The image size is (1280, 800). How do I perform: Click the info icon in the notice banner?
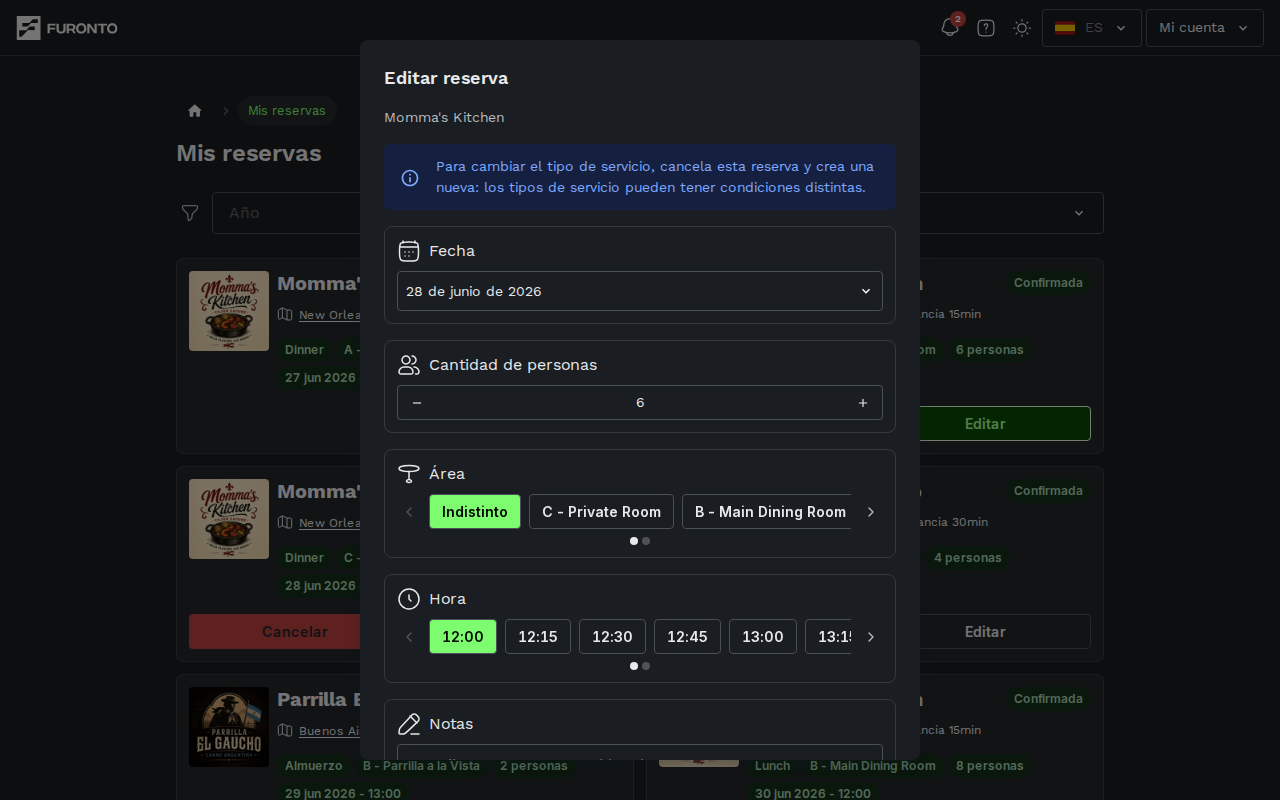pos(410,178)
